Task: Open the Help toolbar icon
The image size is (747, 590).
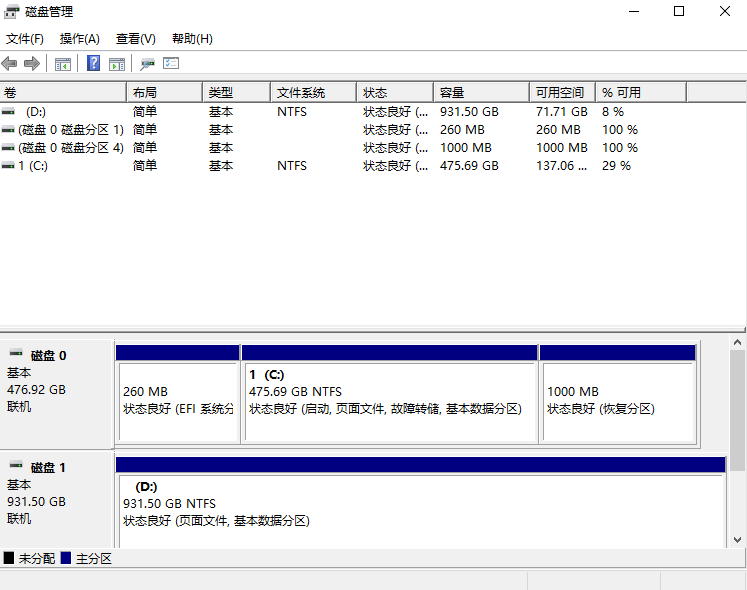Action: 93,63
